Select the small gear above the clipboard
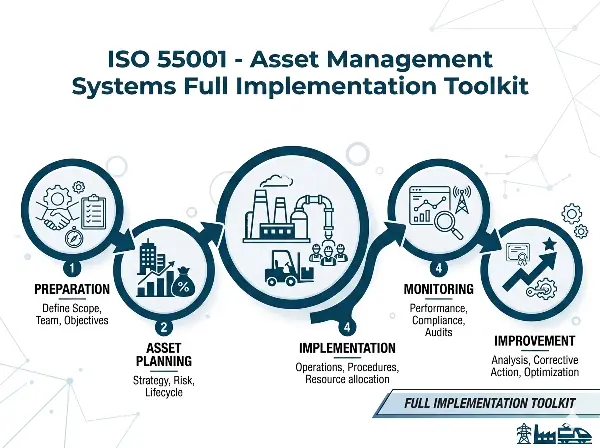 coord(79,187)
